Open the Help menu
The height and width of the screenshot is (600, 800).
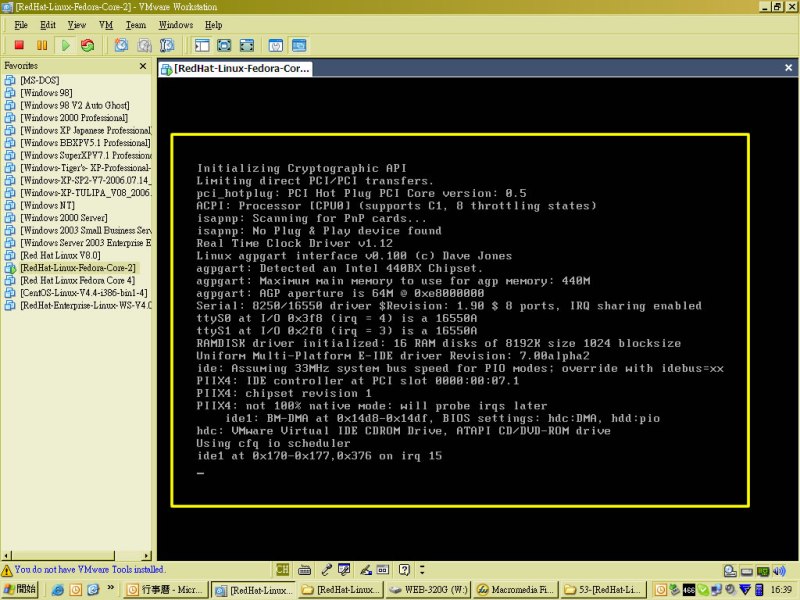coord(214,25)
